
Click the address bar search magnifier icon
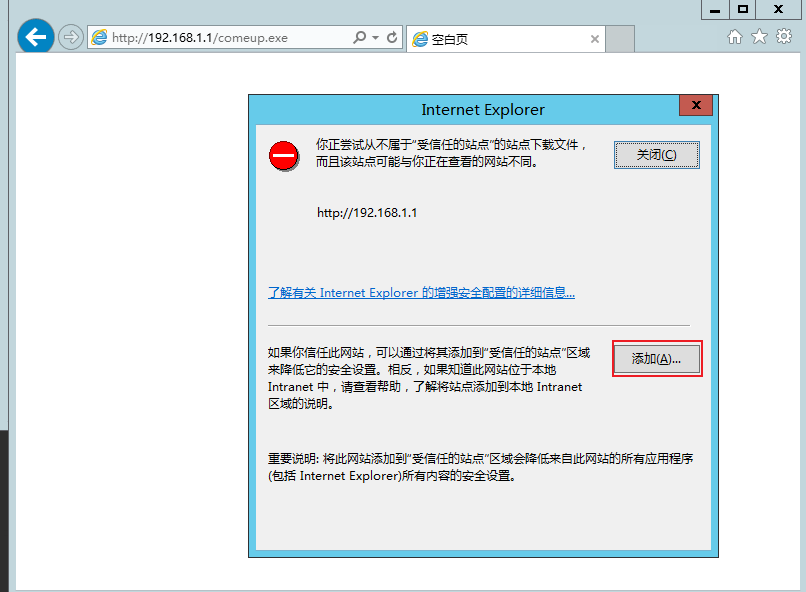click(359, 38)
